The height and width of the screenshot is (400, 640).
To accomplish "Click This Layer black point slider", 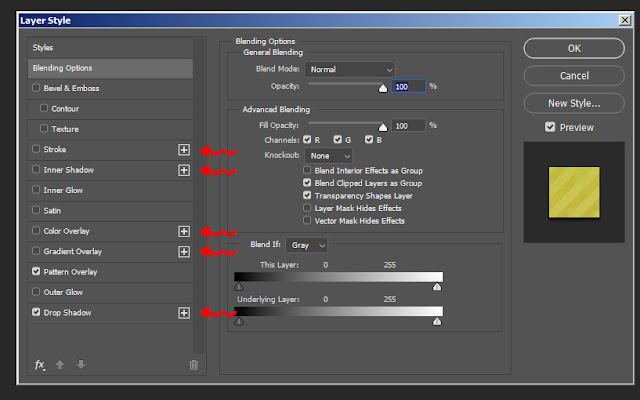I will [x=239, y=287].
